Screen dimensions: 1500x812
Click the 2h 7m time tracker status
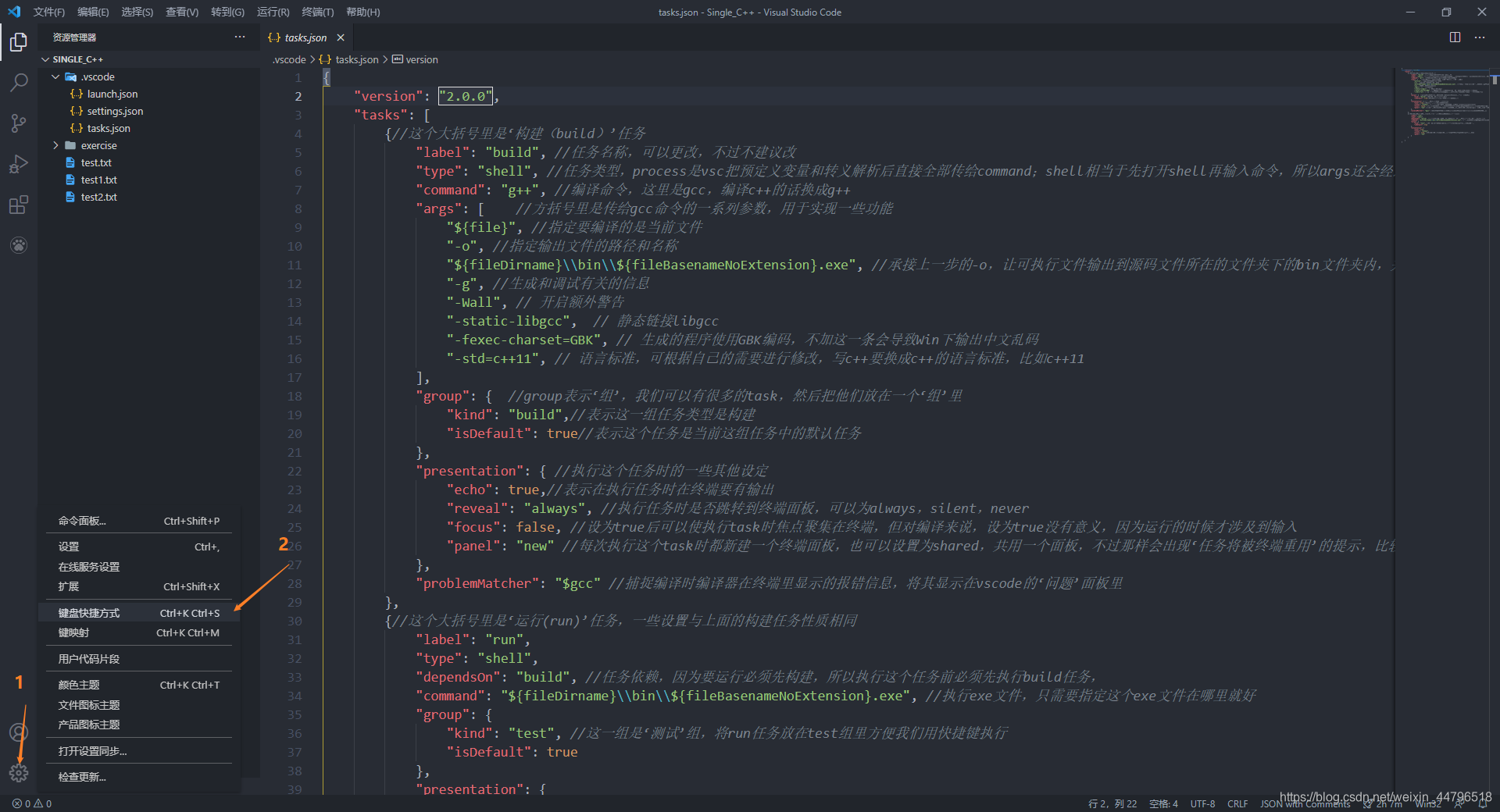click(x=1382, y=803)
